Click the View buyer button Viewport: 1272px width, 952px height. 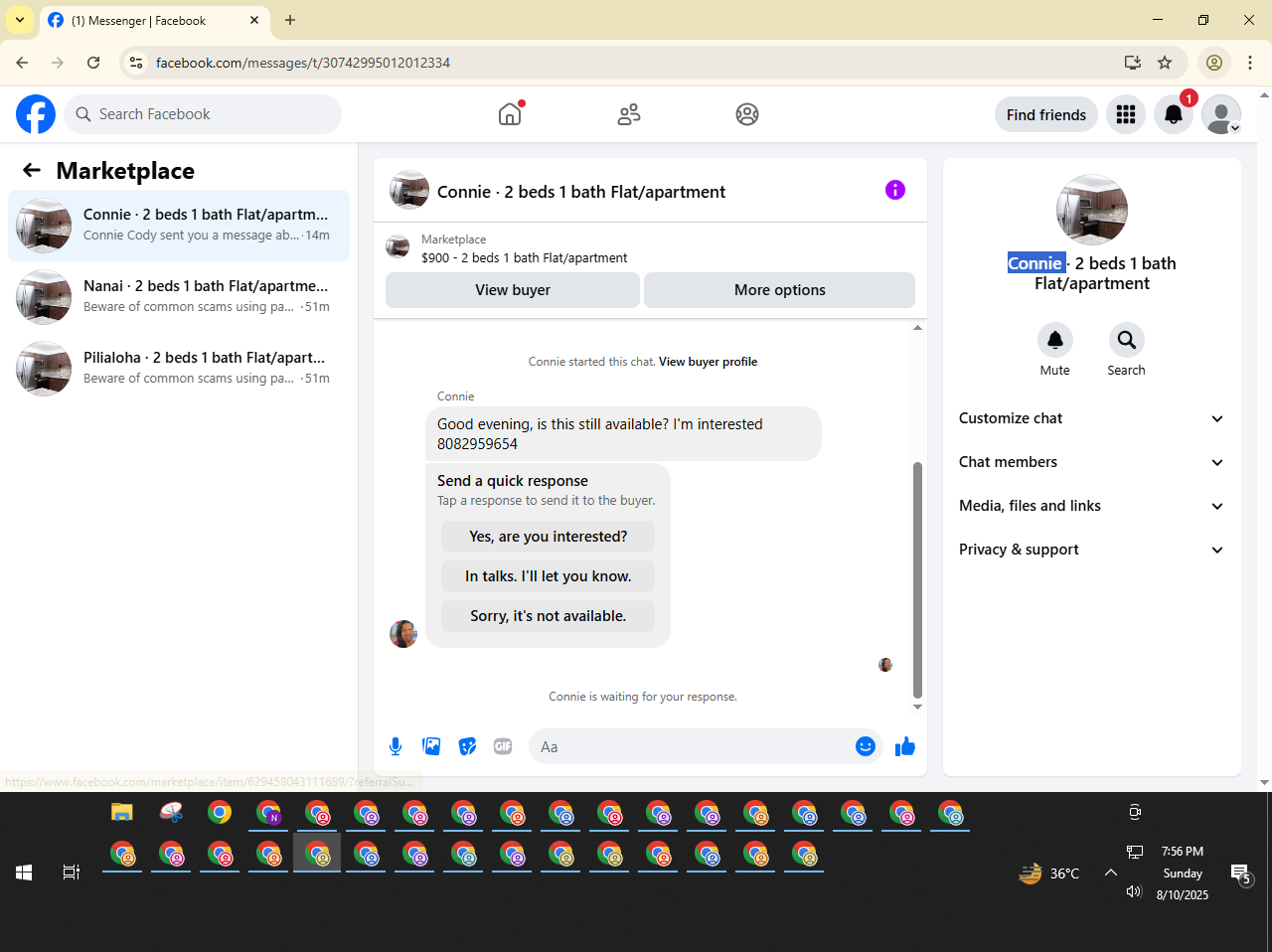513,290
